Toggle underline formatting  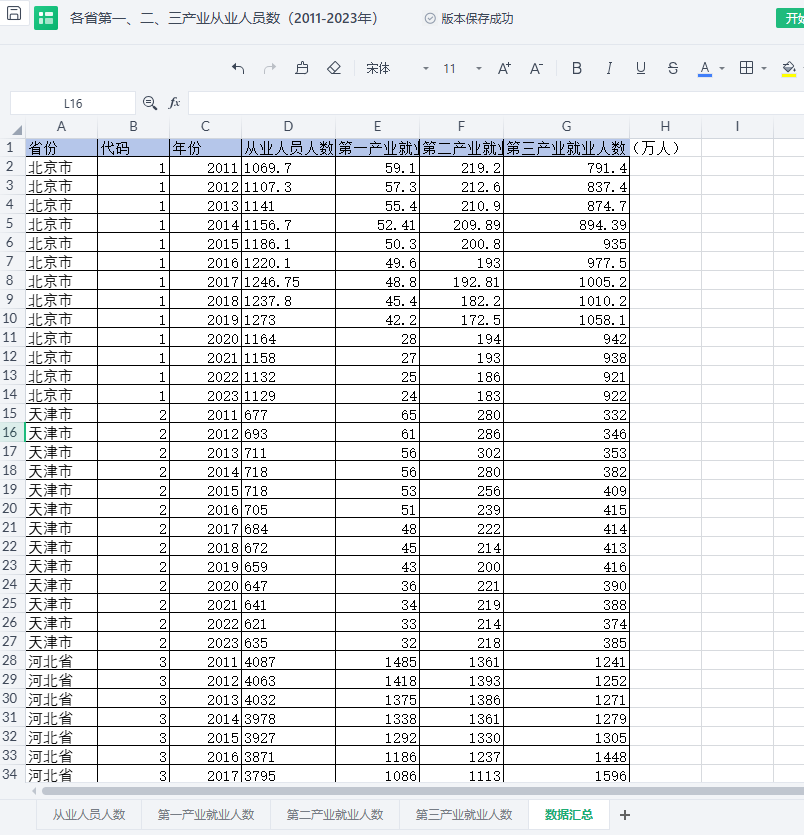pyautogui.click(x=641, y=68)
